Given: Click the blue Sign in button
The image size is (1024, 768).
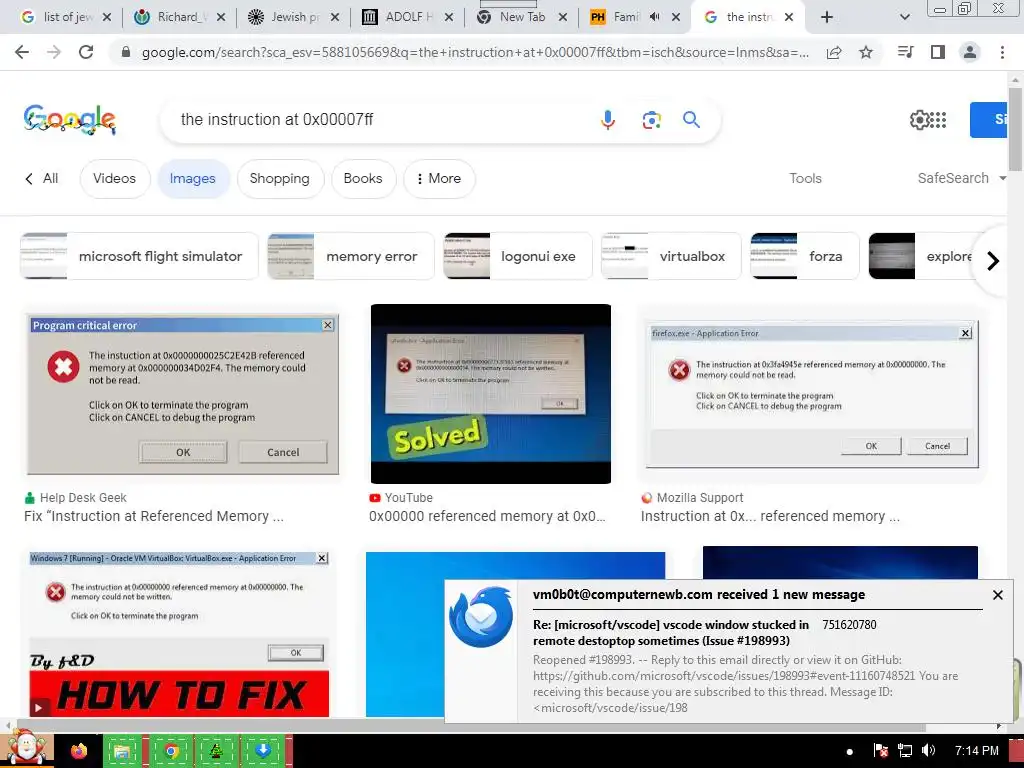Looking at the screenshot, I should point(989,120).
